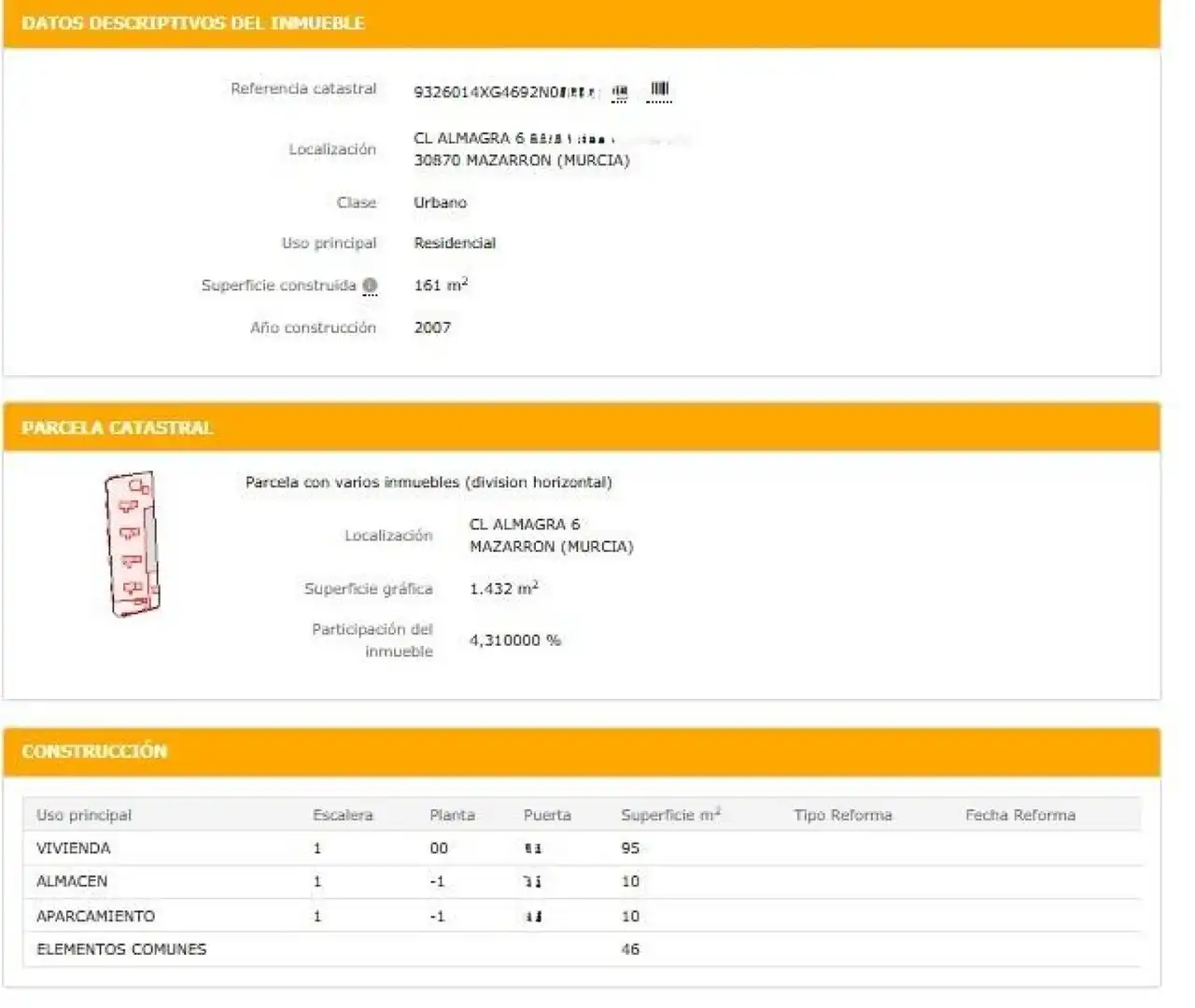The image size is (1195, 1008).
Task: Click the floor value "00" in the VIVIENDA row
Action: [x=439, y=848]
